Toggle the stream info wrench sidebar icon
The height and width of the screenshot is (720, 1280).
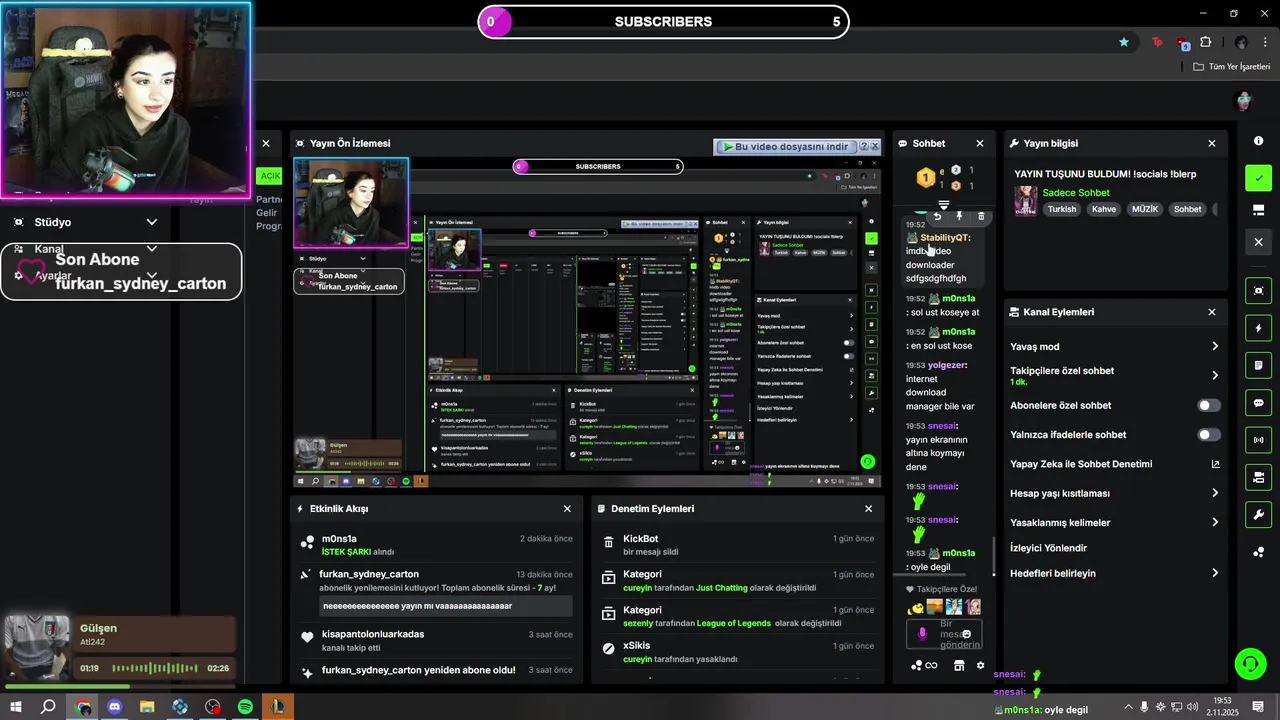coord(1258,515)
